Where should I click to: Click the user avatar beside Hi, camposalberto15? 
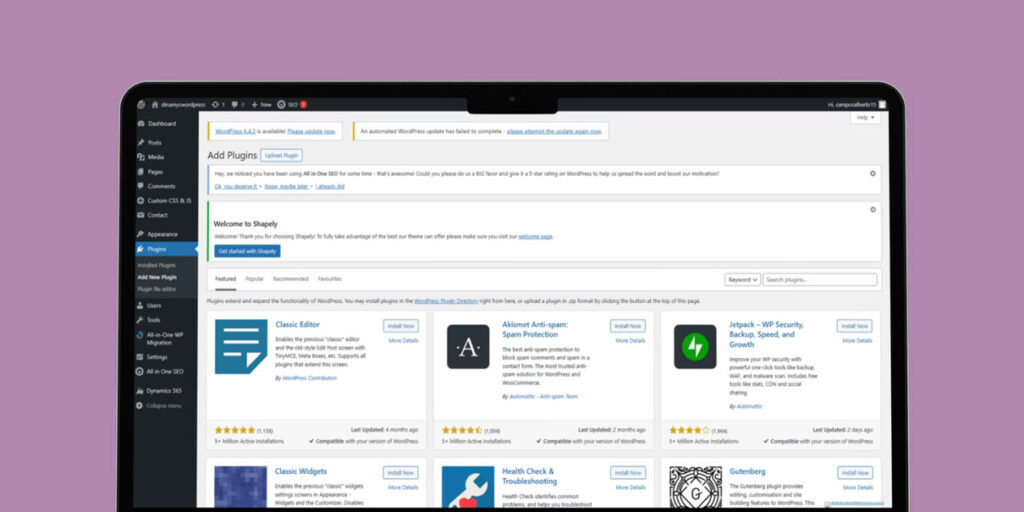(x=882, y=104)
